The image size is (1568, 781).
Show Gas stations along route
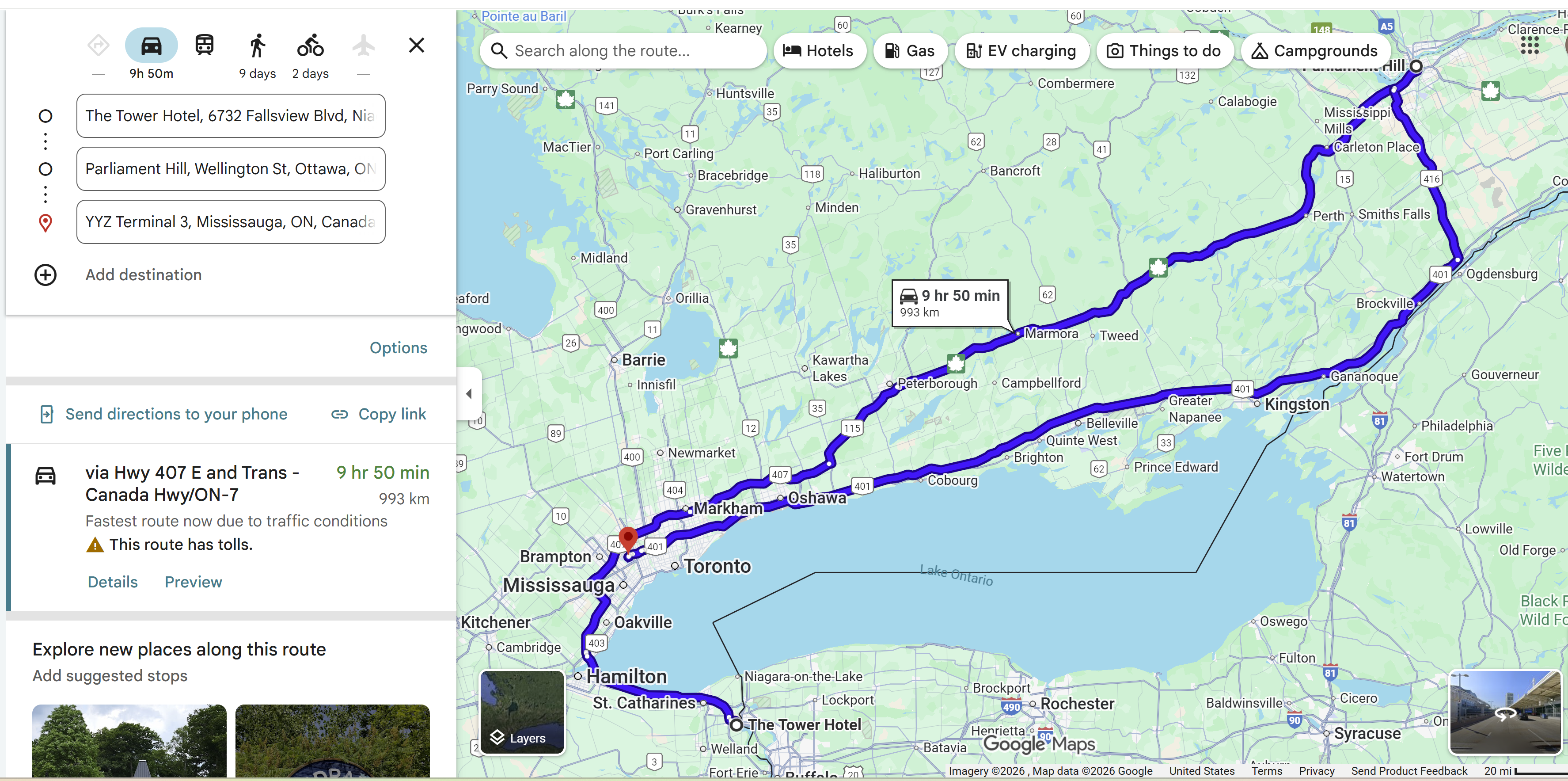(x=909, y=51)
